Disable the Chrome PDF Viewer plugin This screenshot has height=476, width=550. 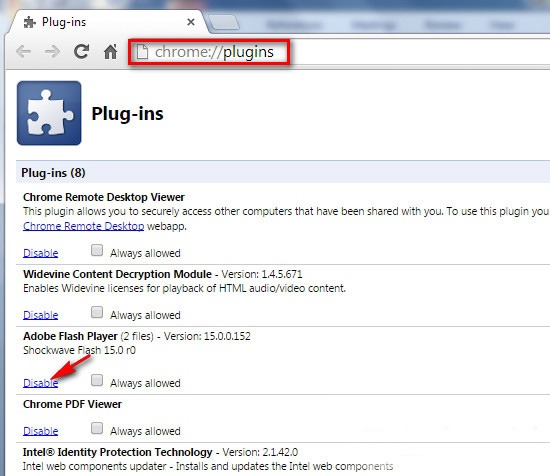point(41,431)
